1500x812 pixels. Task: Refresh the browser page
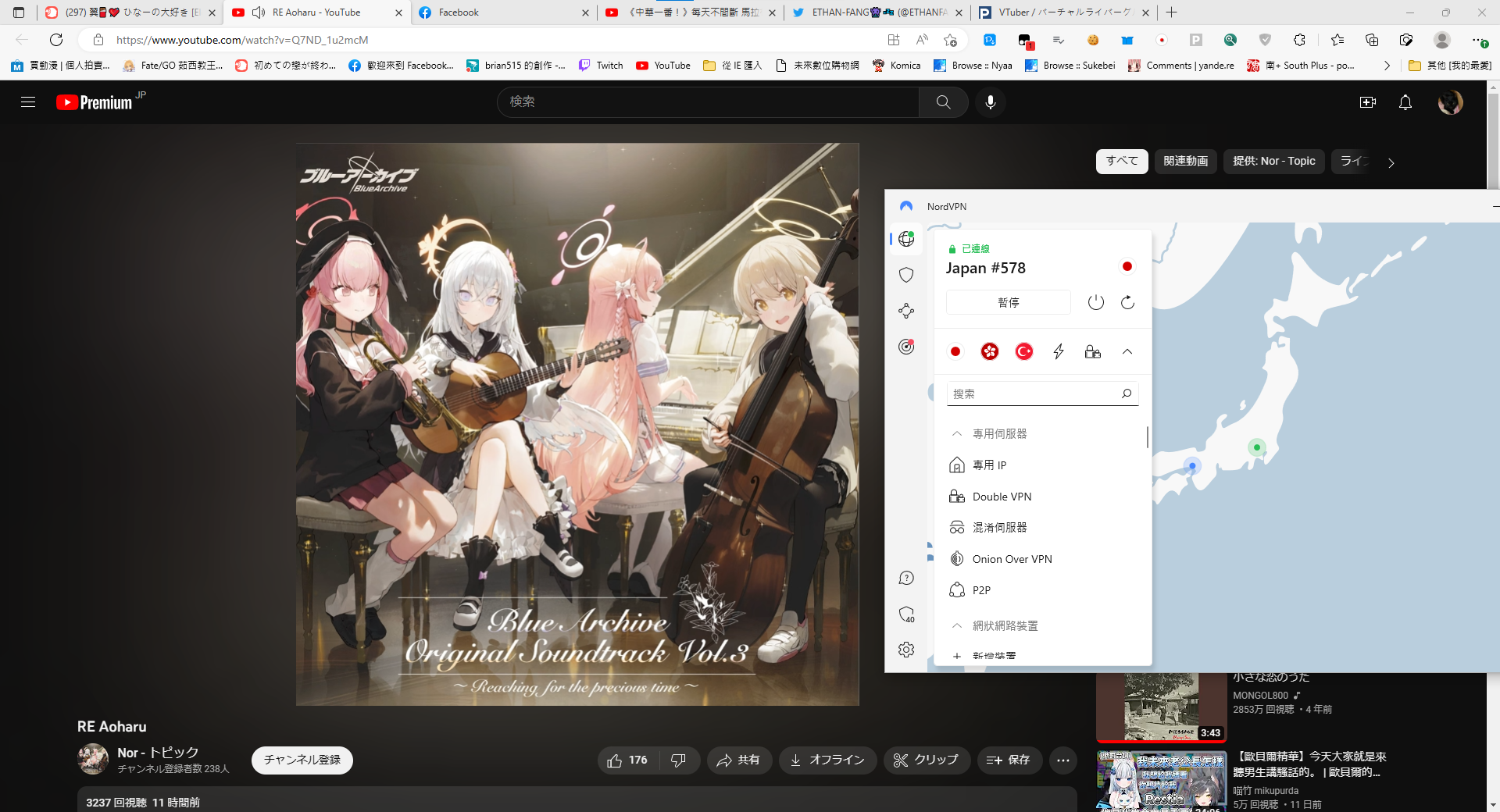pos(56,40)
